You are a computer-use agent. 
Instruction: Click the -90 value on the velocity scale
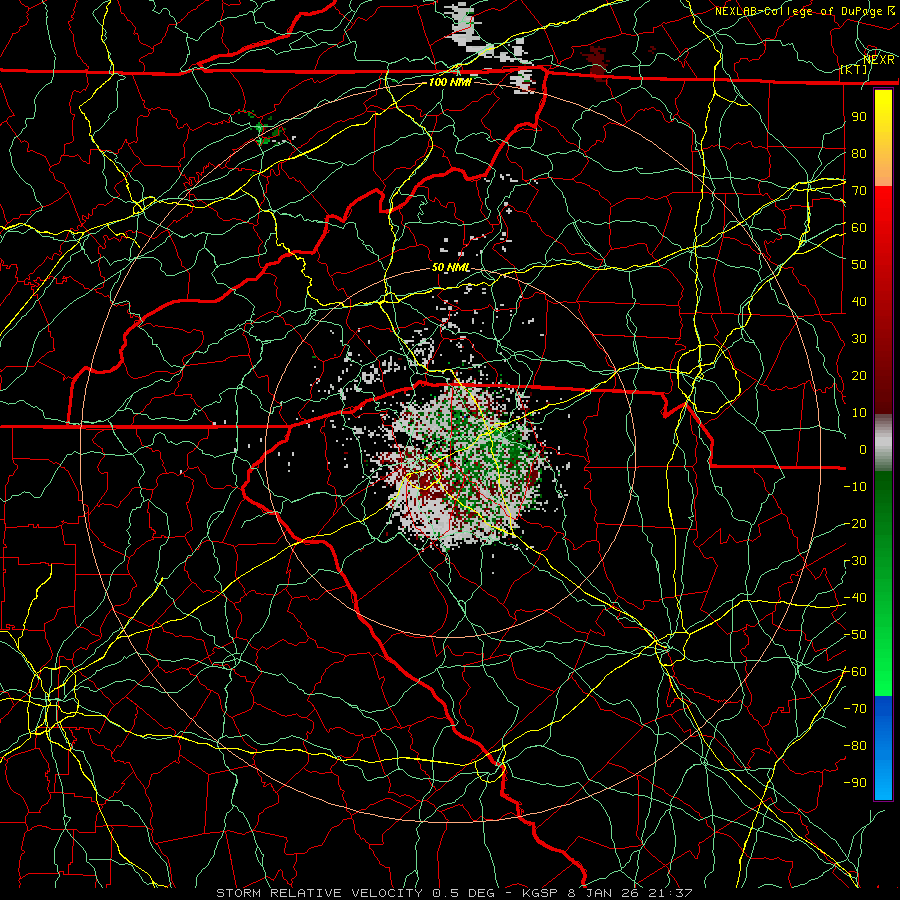pyautogui.click(x=855, y=783)
